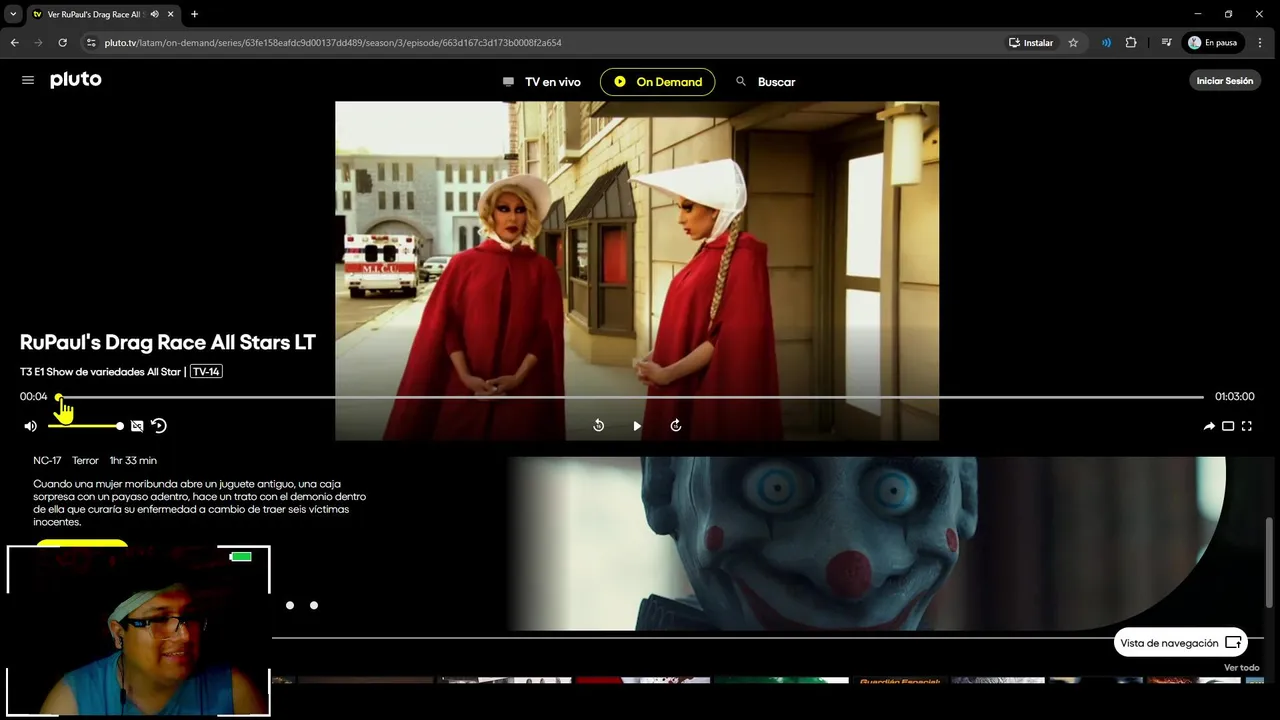The width and height of the screenshot is (1280, 720).
Task: Click the 01:03:00 duration text
Action: click(x=1234, y=397)
